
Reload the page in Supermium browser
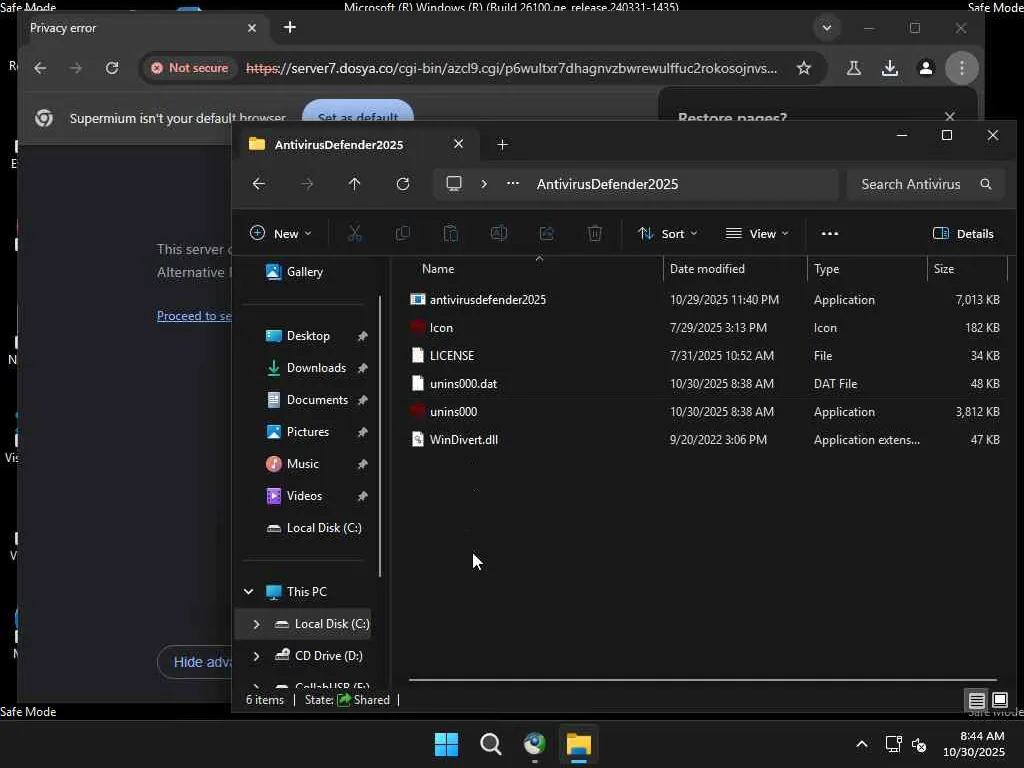(112, 68)
